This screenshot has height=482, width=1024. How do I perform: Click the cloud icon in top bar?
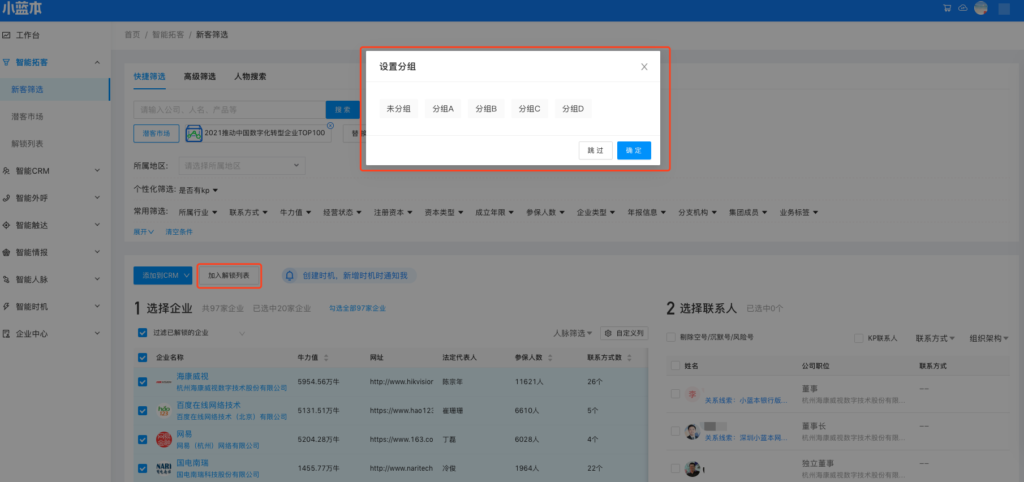click(962, 8)
